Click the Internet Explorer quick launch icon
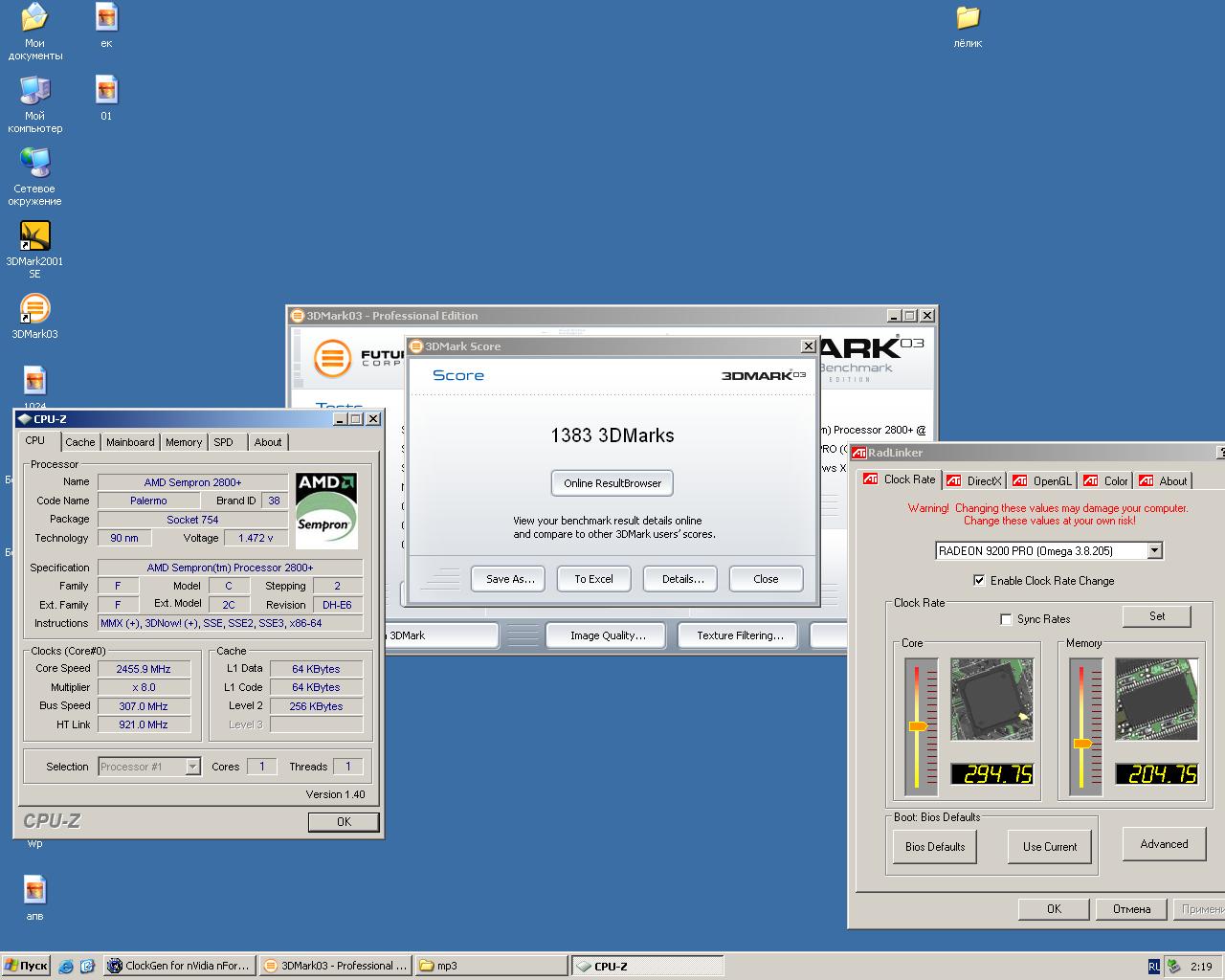The height and width of the screenshot is (980, 1225). click(x=66, y=966)
